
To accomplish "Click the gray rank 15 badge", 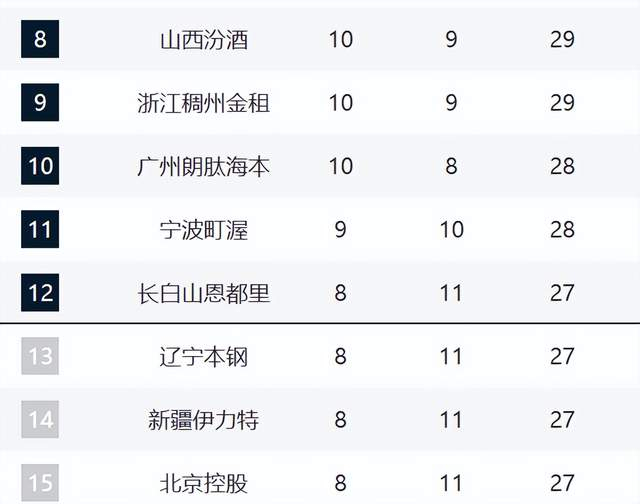I will pos(40,483).
